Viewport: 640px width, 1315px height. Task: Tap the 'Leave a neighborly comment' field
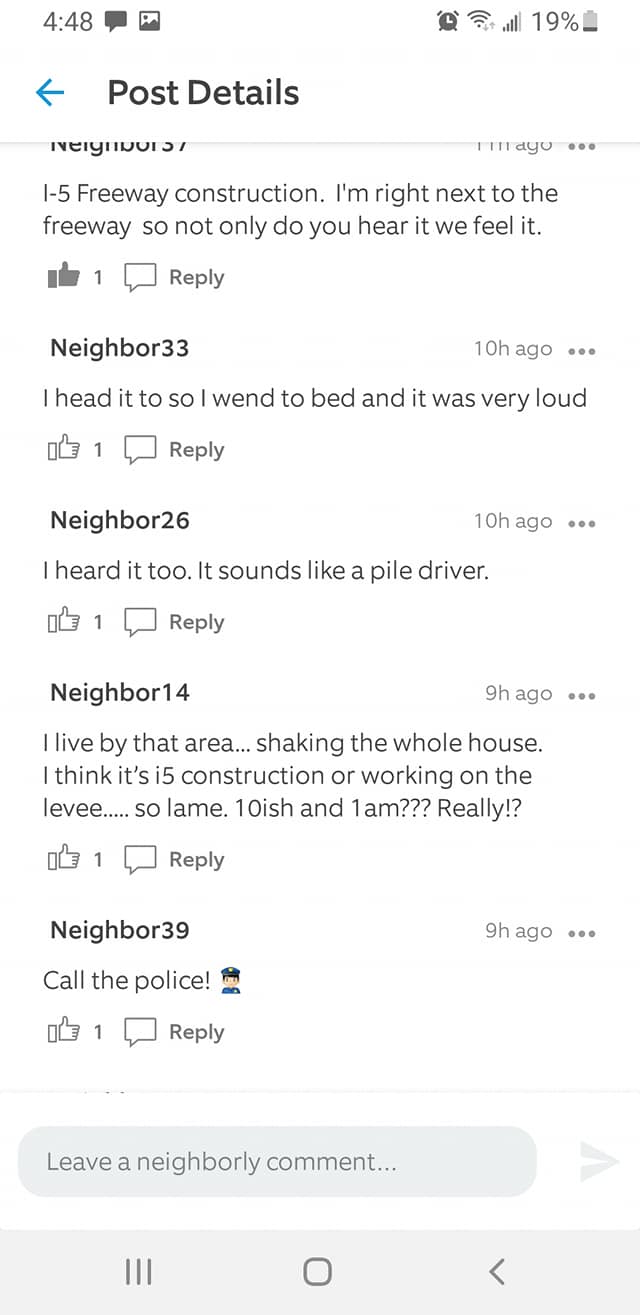click(277, 1162)
